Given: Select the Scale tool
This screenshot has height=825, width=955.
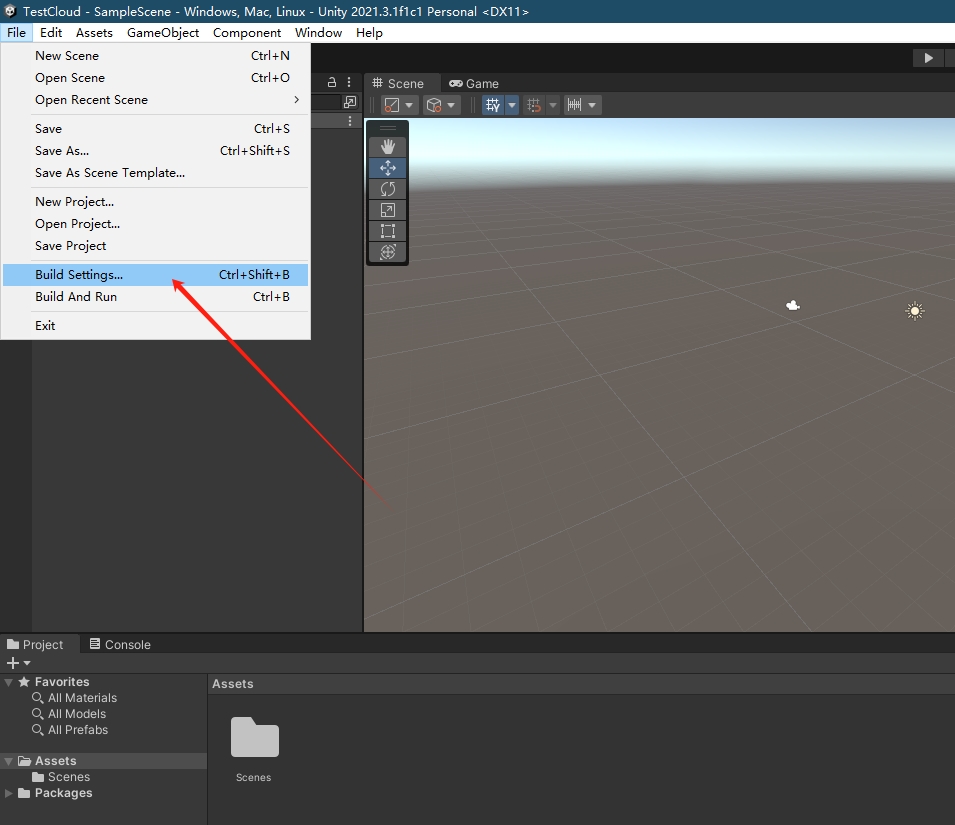Looking at the screenshot, I should (388, 210).
